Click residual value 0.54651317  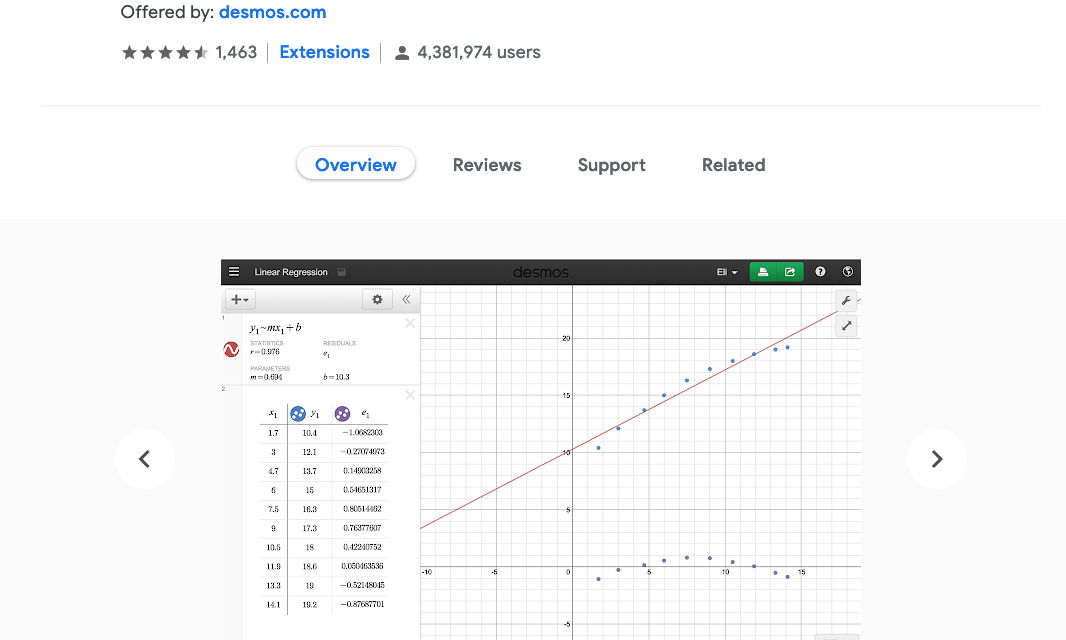point(362,490)
